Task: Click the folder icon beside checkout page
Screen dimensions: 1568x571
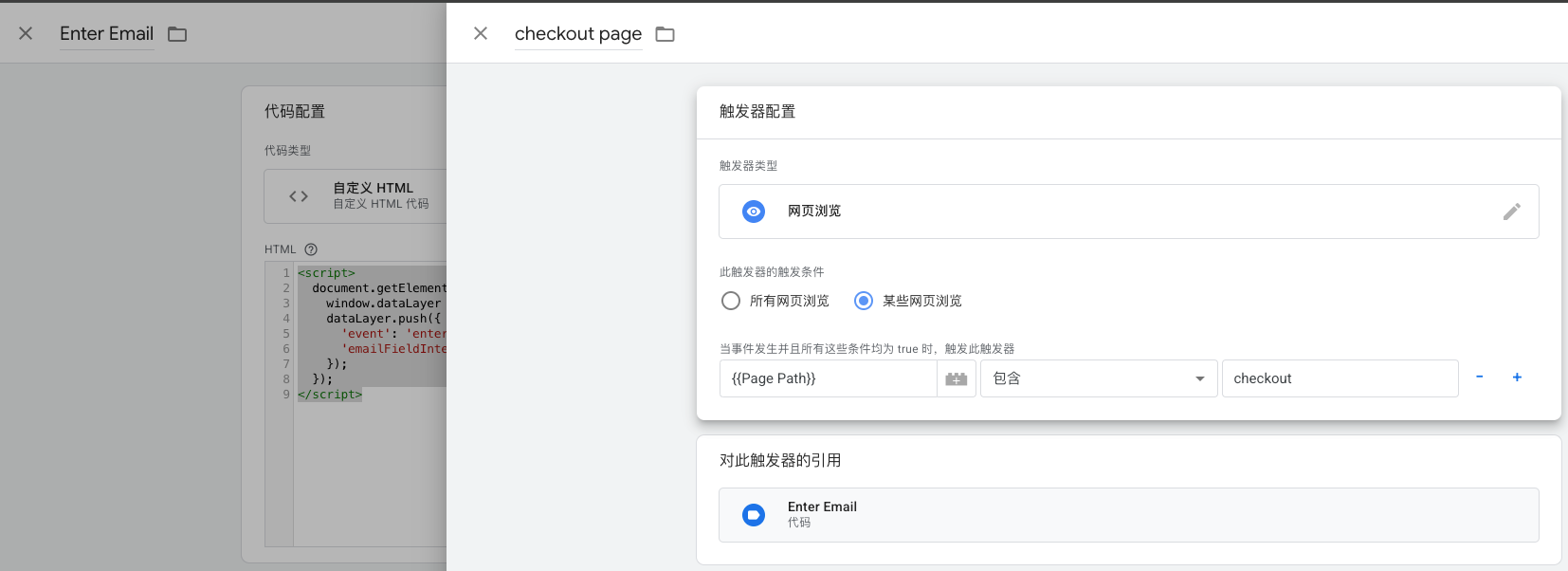Action: [665, 34]
